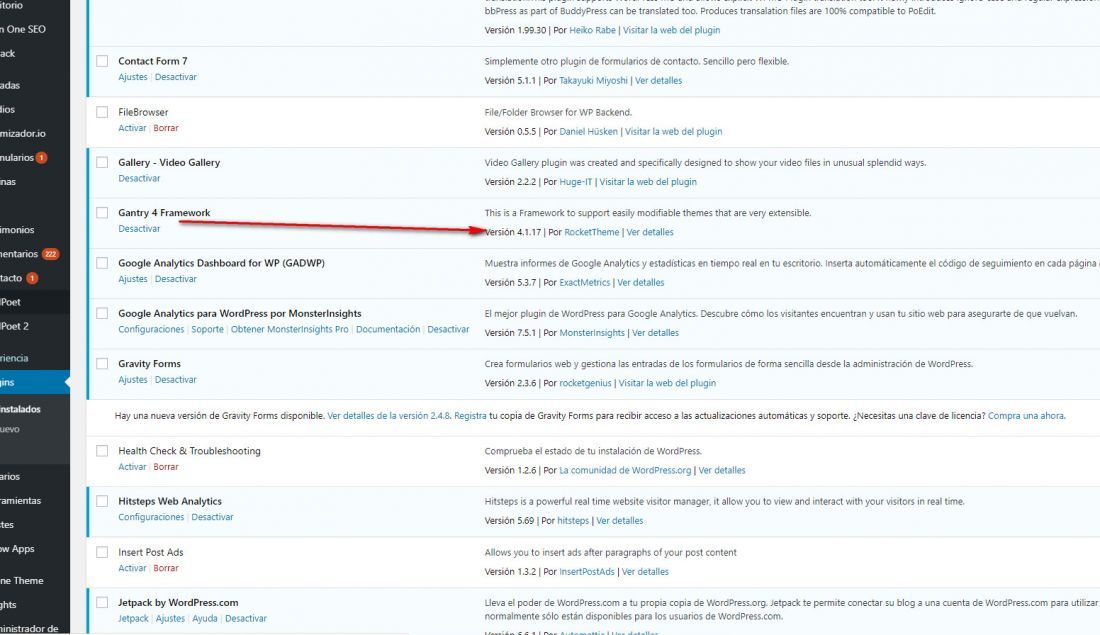1100x635 pixels.
Task: Select the MonsterInsights plugin checkbox
Action: point(102,314)
